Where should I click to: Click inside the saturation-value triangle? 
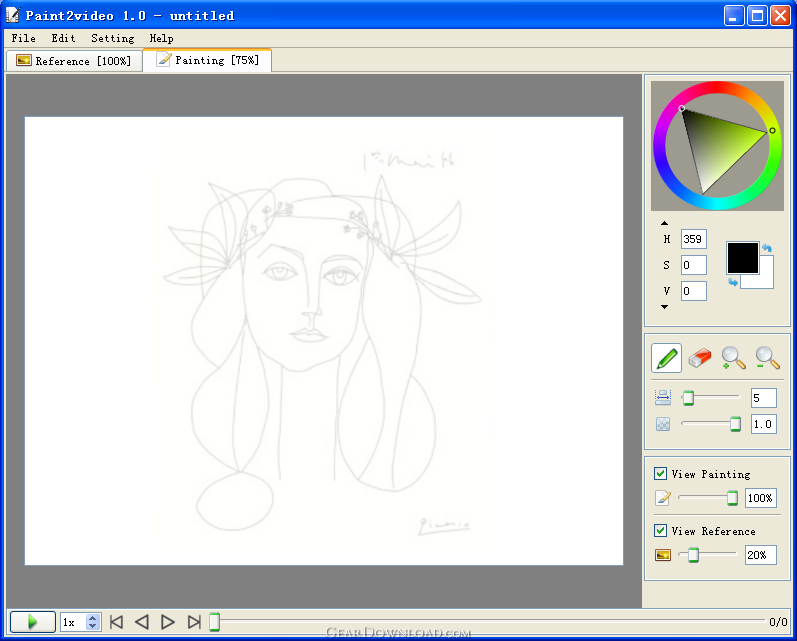tap(717, 145)
